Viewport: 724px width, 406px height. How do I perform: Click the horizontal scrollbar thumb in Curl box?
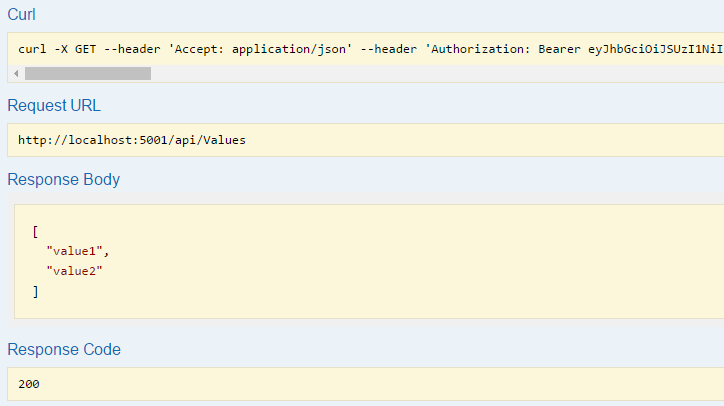coord(88,73)
